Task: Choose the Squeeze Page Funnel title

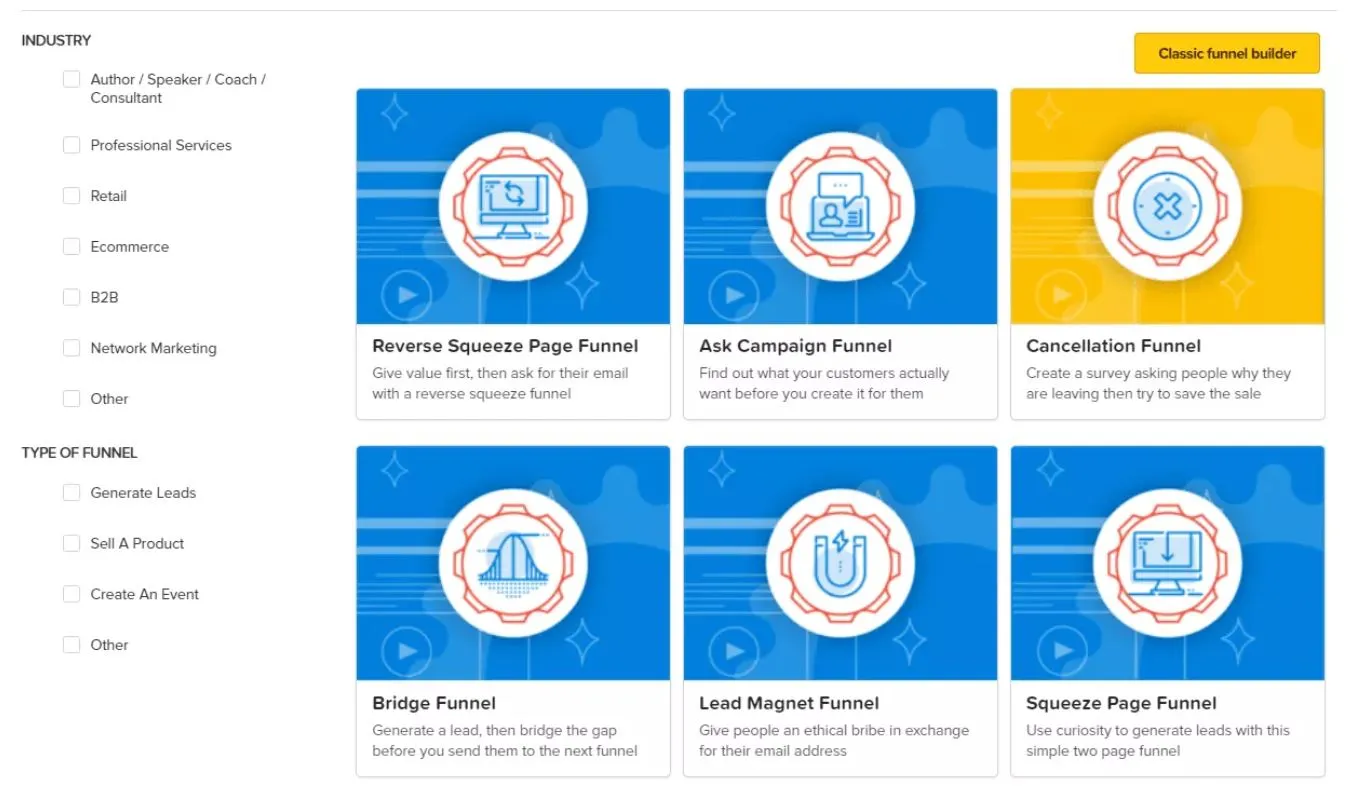Action: point(1121,703)
